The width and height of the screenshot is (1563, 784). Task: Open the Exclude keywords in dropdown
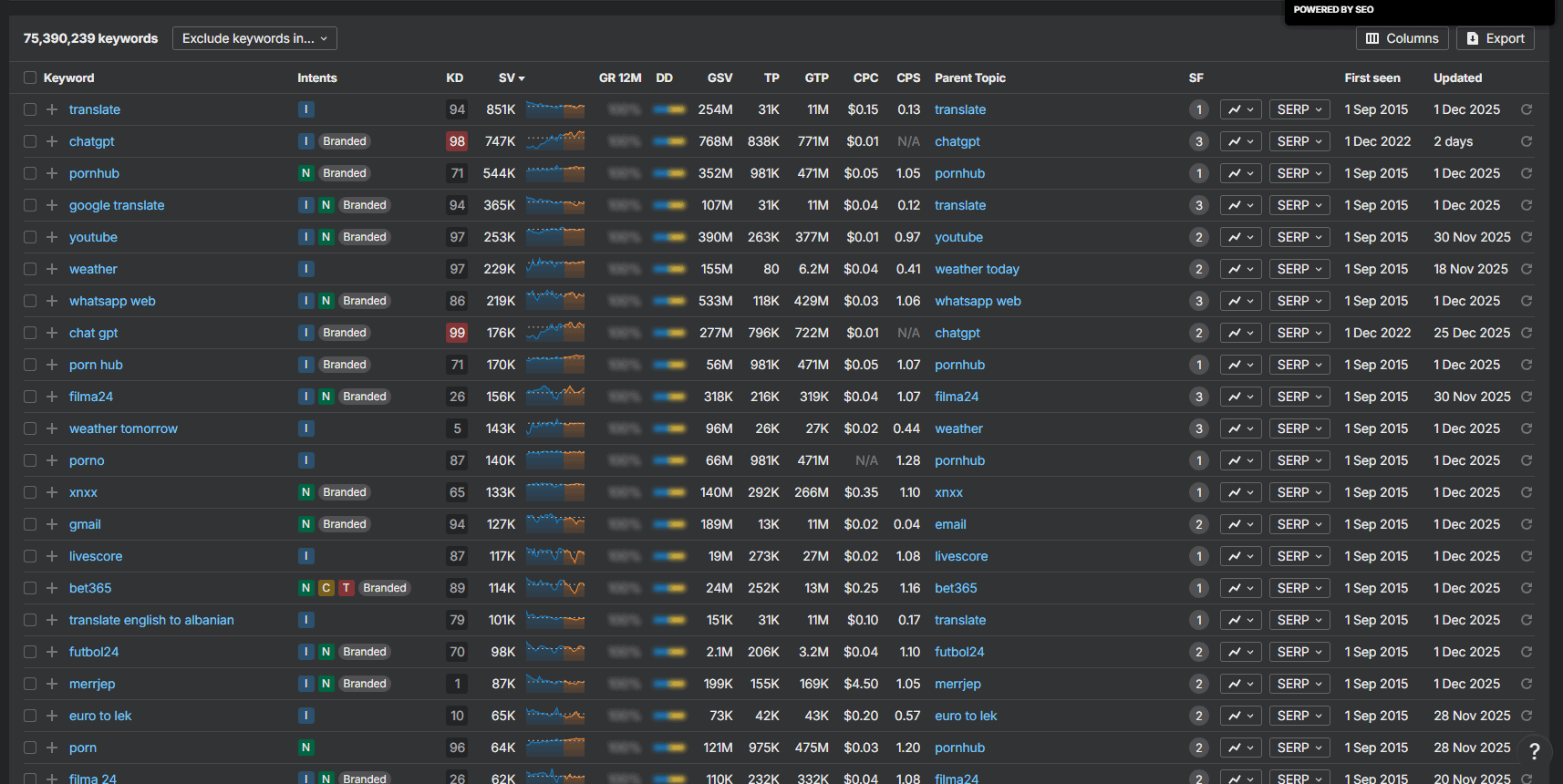254,38
